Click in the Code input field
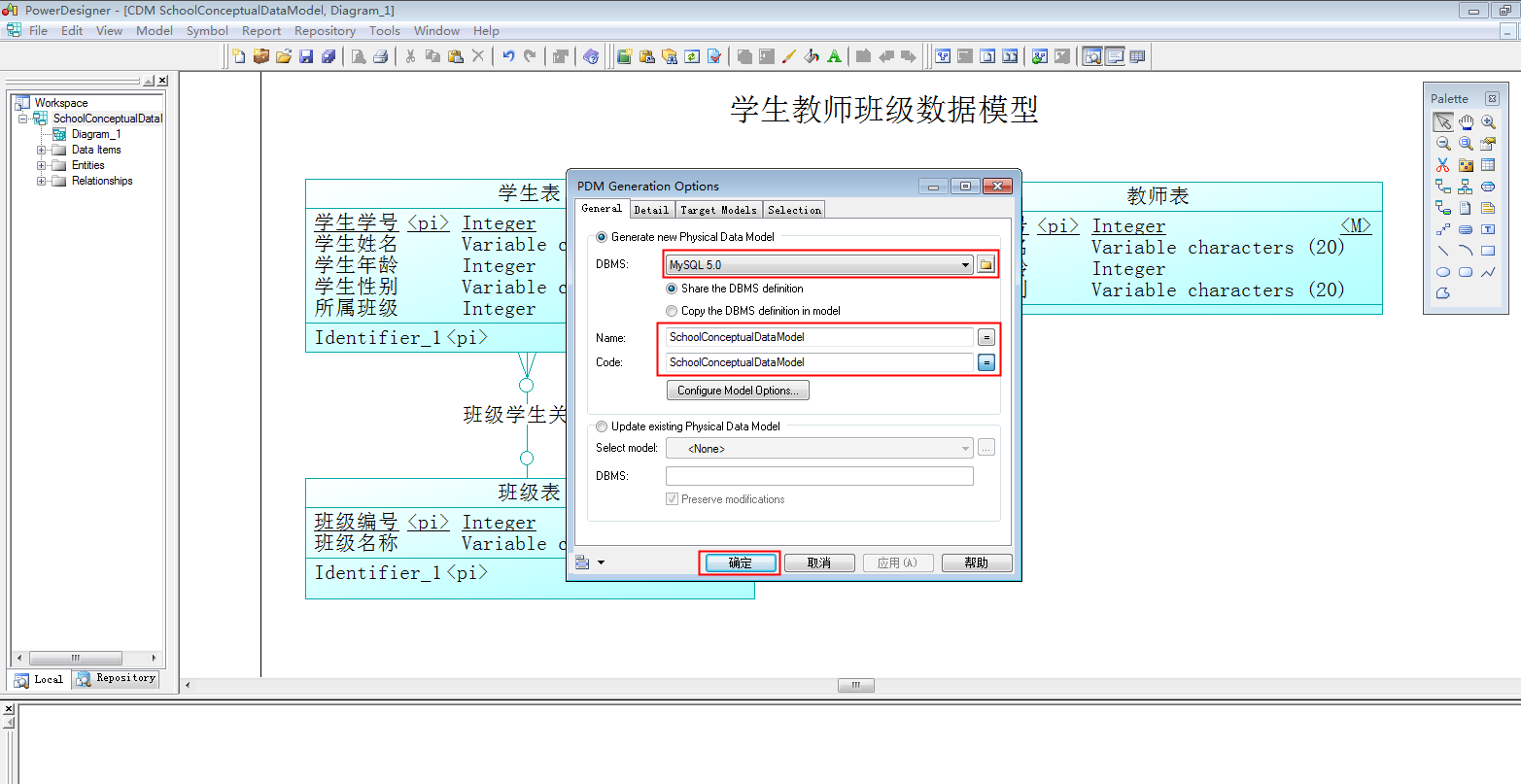This screenshot has height=784, width=1521. pyautogui.click(x=820, y=362)
